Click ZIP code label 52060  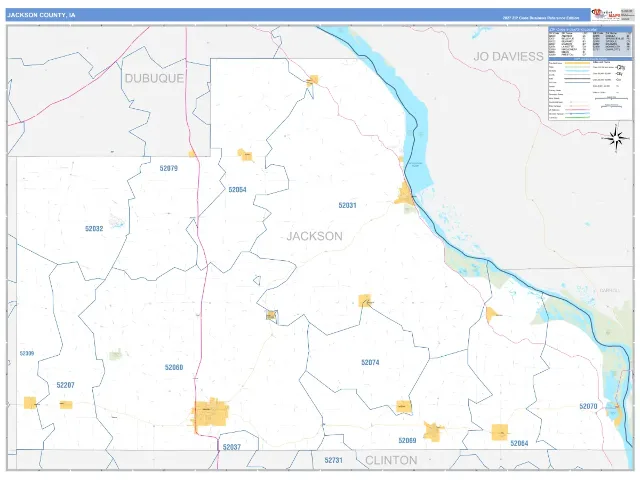point(174,367)
